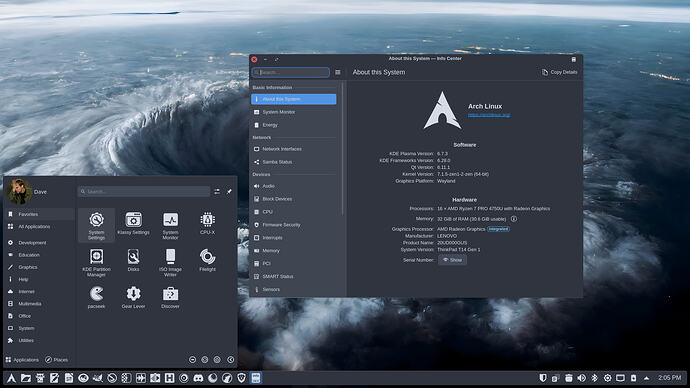Launch the Disks application

(133, 260)
